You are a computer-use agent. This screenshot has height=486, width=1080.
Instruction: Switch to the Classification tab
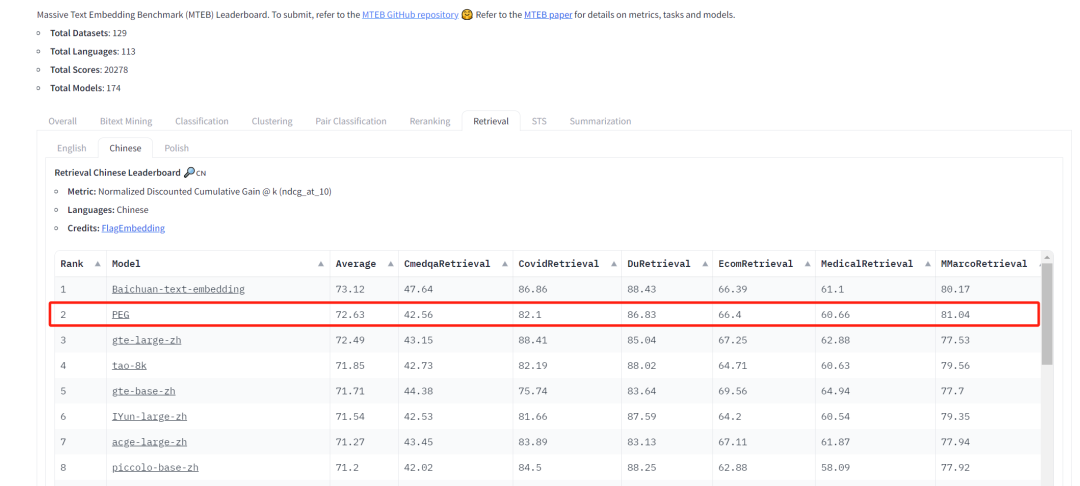(202, 121)
